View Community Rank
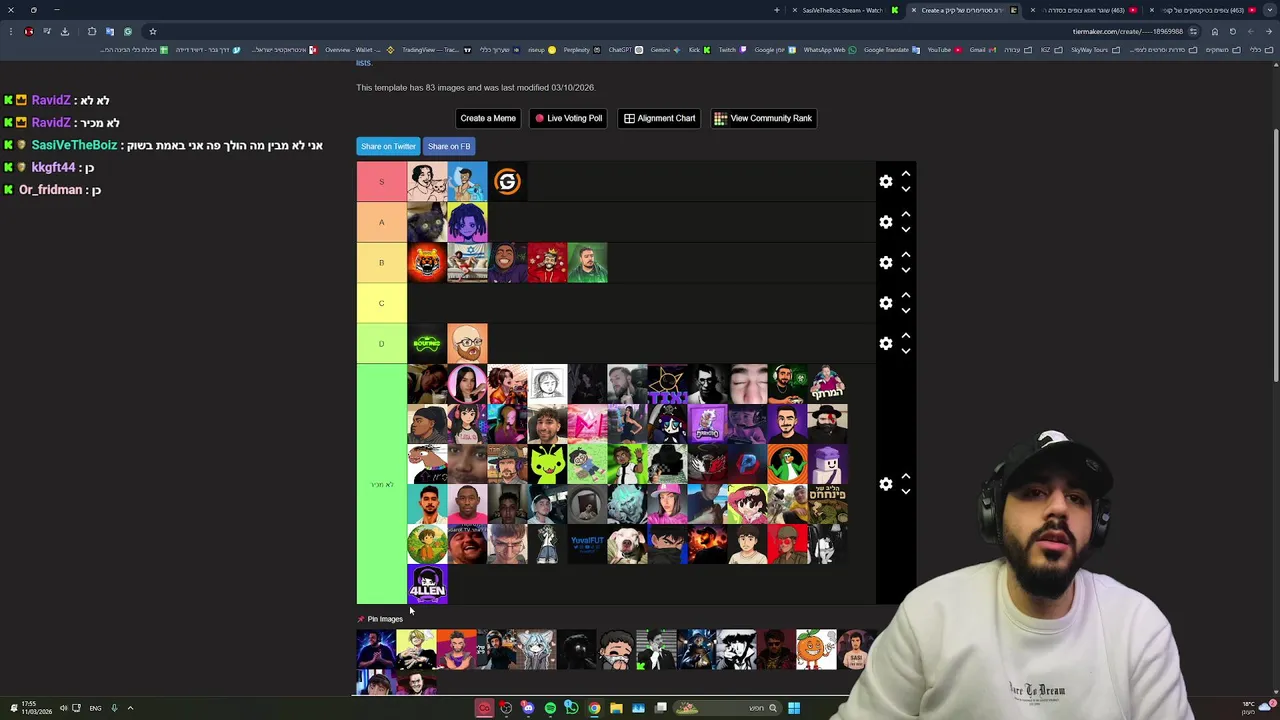Viewport: 1280px width, 720px height. point(763,118)
